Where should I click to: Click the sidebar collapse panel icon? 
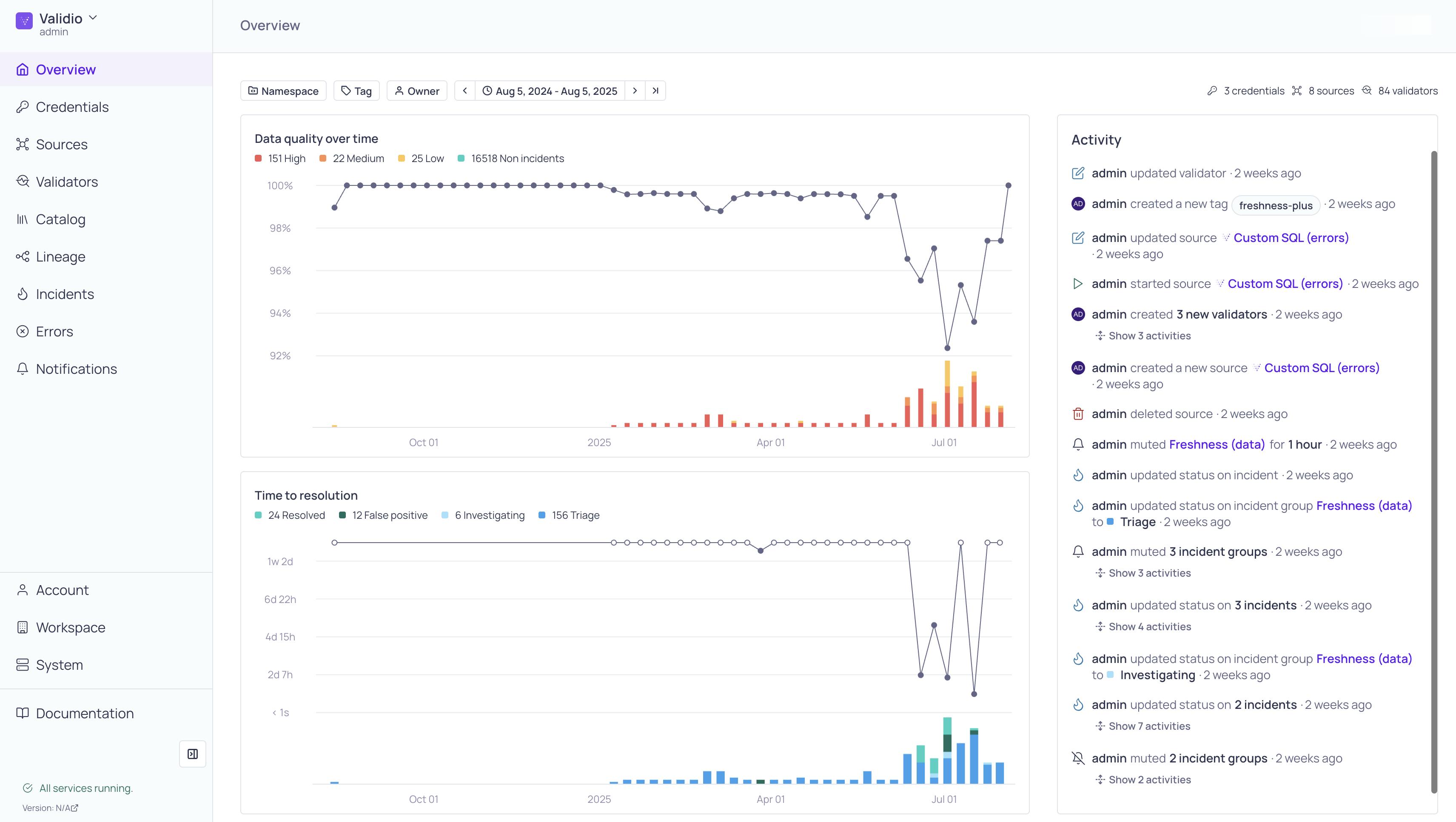click(x=192, y=754)
